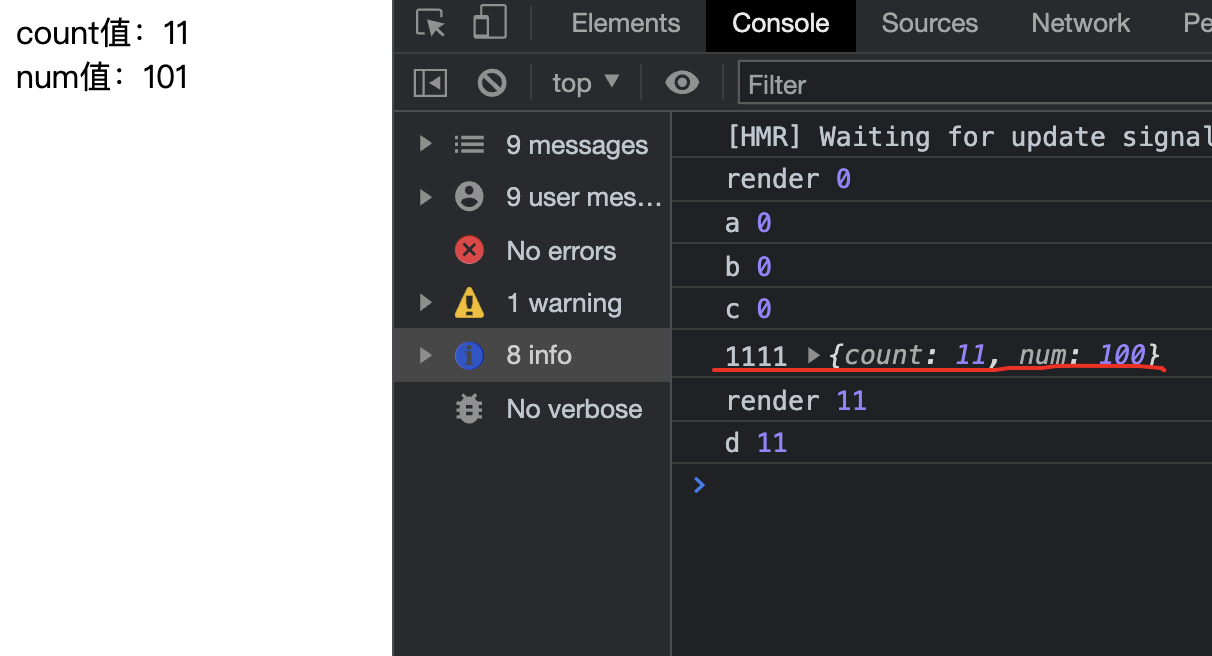Toggle the device toolbar icon
This screenshot has width=1212, height=656.
(x=490, y=23)
